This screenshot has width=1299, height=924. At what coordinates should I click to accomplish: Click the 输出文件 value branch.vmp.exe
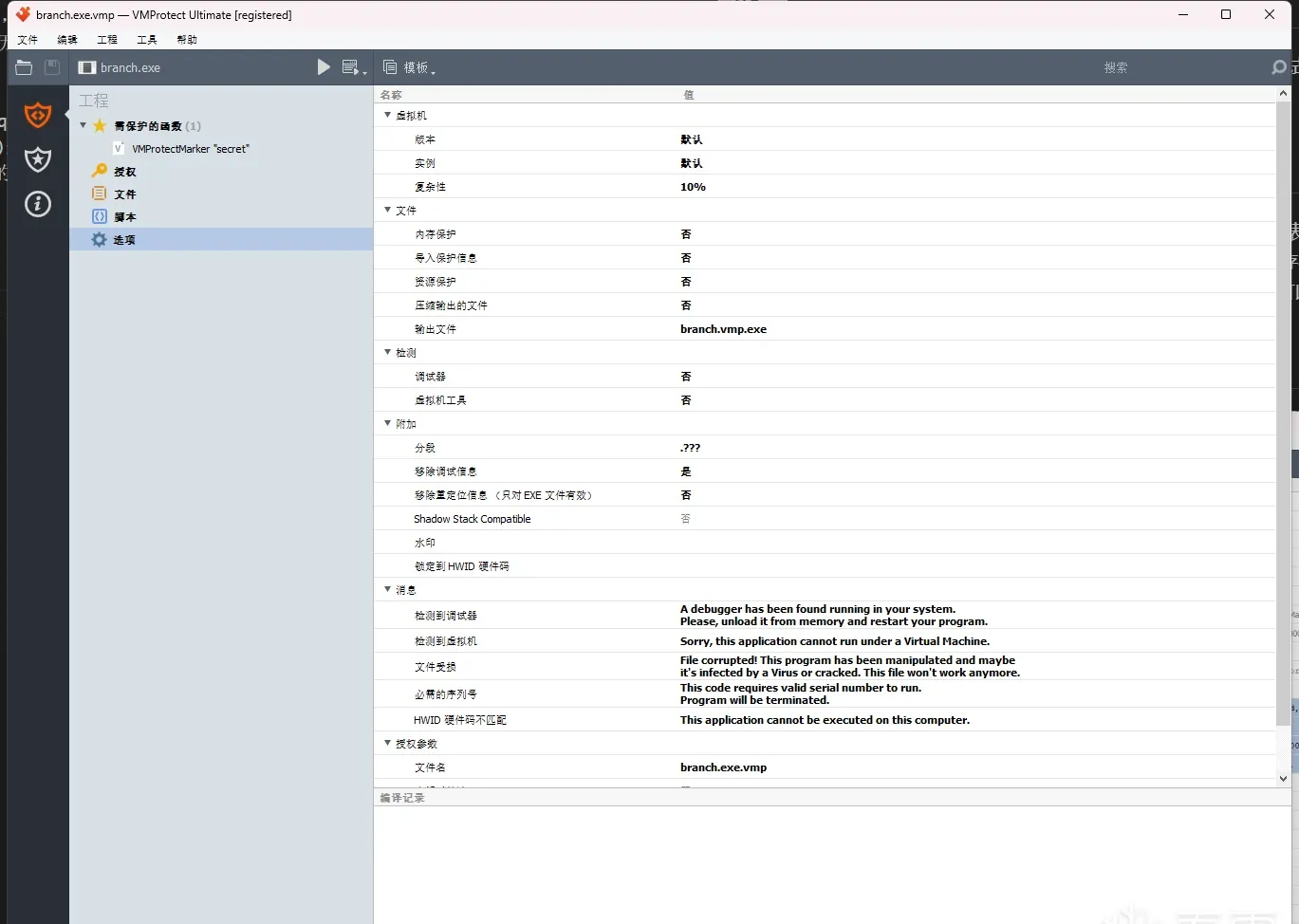[x=723, y=329]
